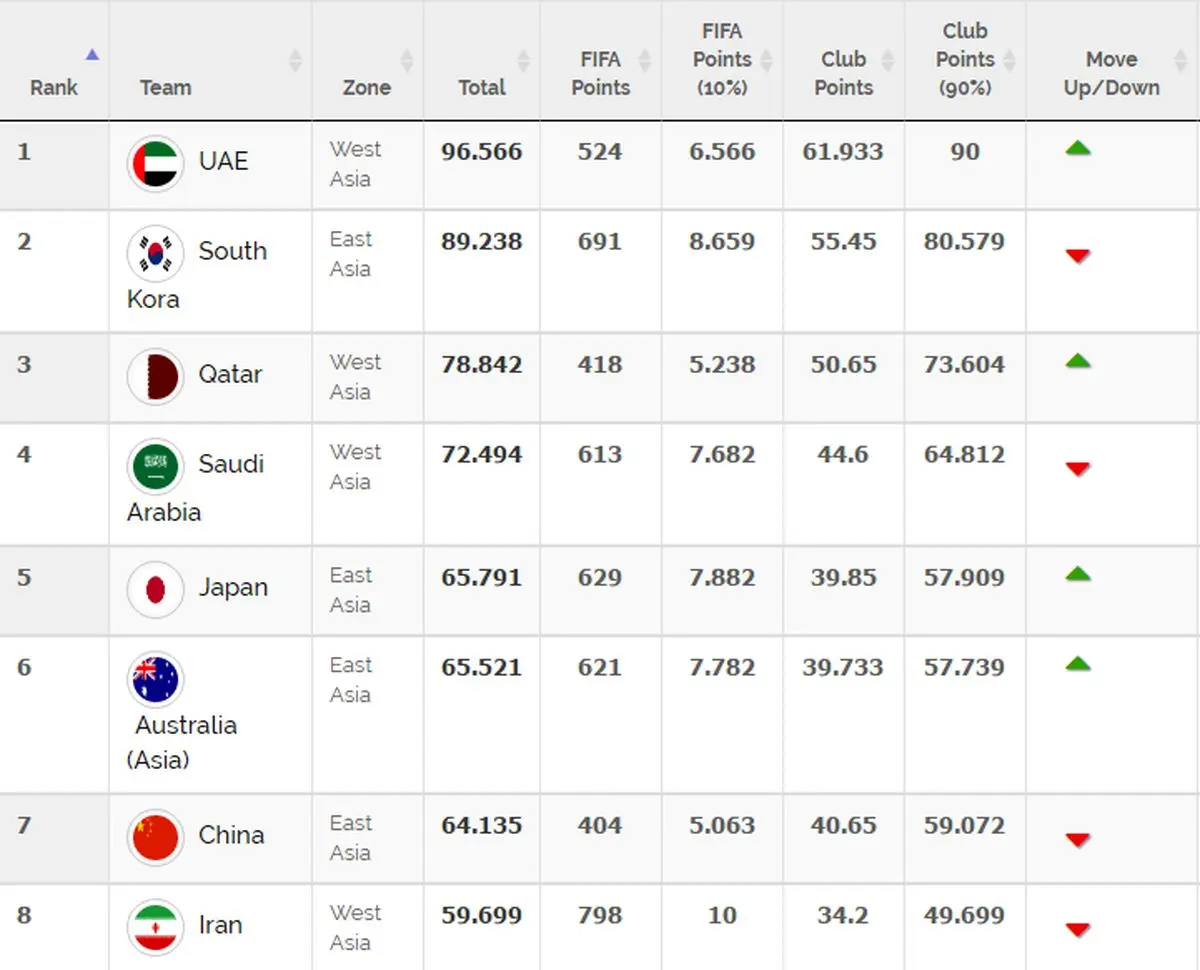This screenshot has width=1200, height=970.
Task: Click the China flag icon
Action: [155, 838]
